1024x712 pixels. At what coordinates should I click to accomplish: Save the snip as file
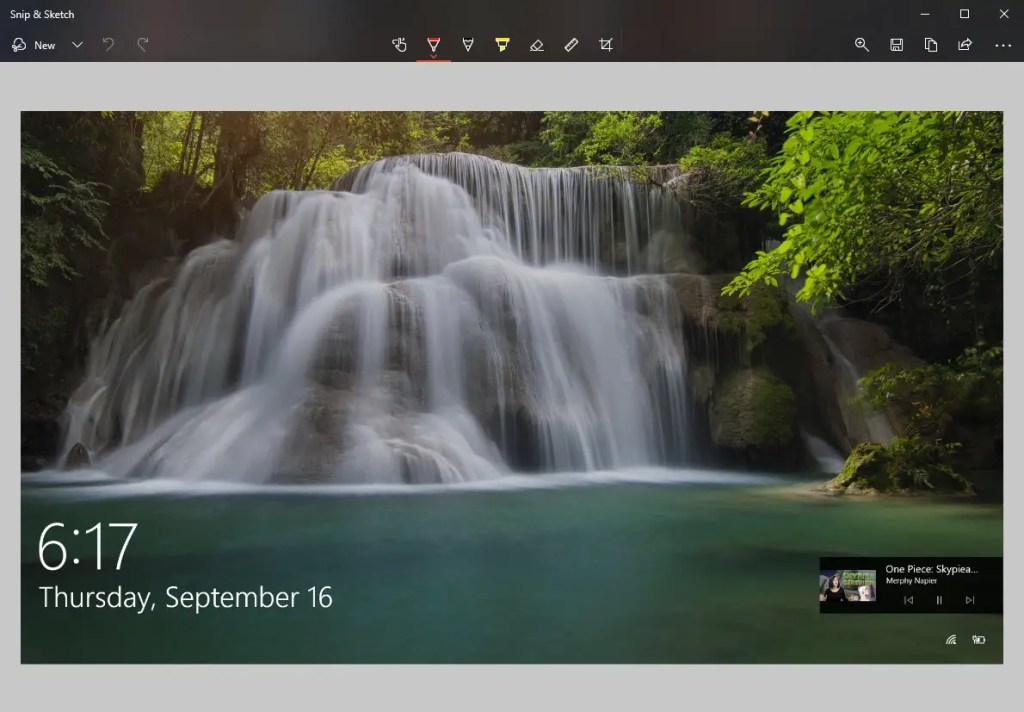click(x=897, y=44)
